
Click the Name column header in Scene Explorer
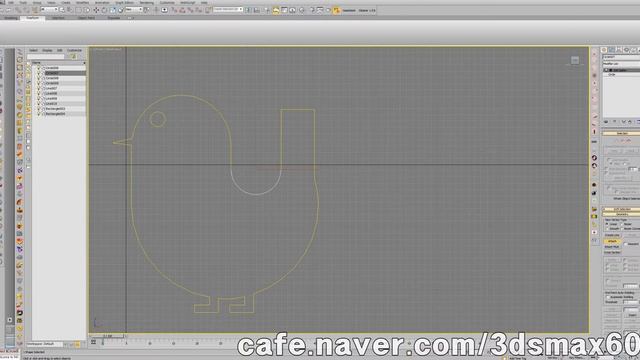pyautogui.click(x=58, y=63)
